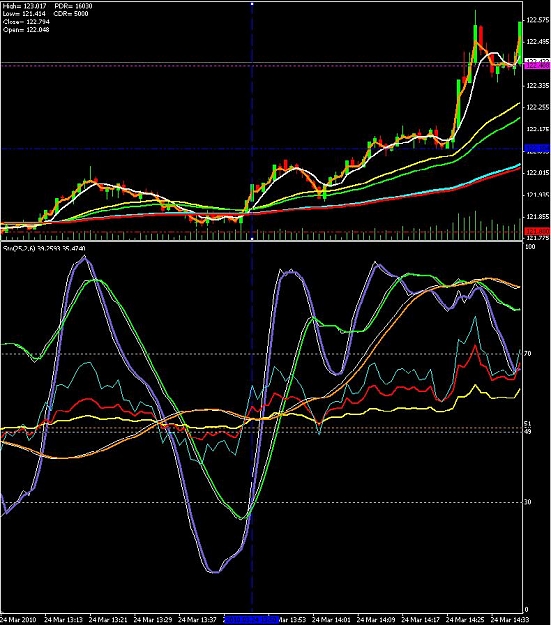Click the "24 Mar 14:17" time label
This screenshot has height=625, width=551.
(x=421, y=620)
